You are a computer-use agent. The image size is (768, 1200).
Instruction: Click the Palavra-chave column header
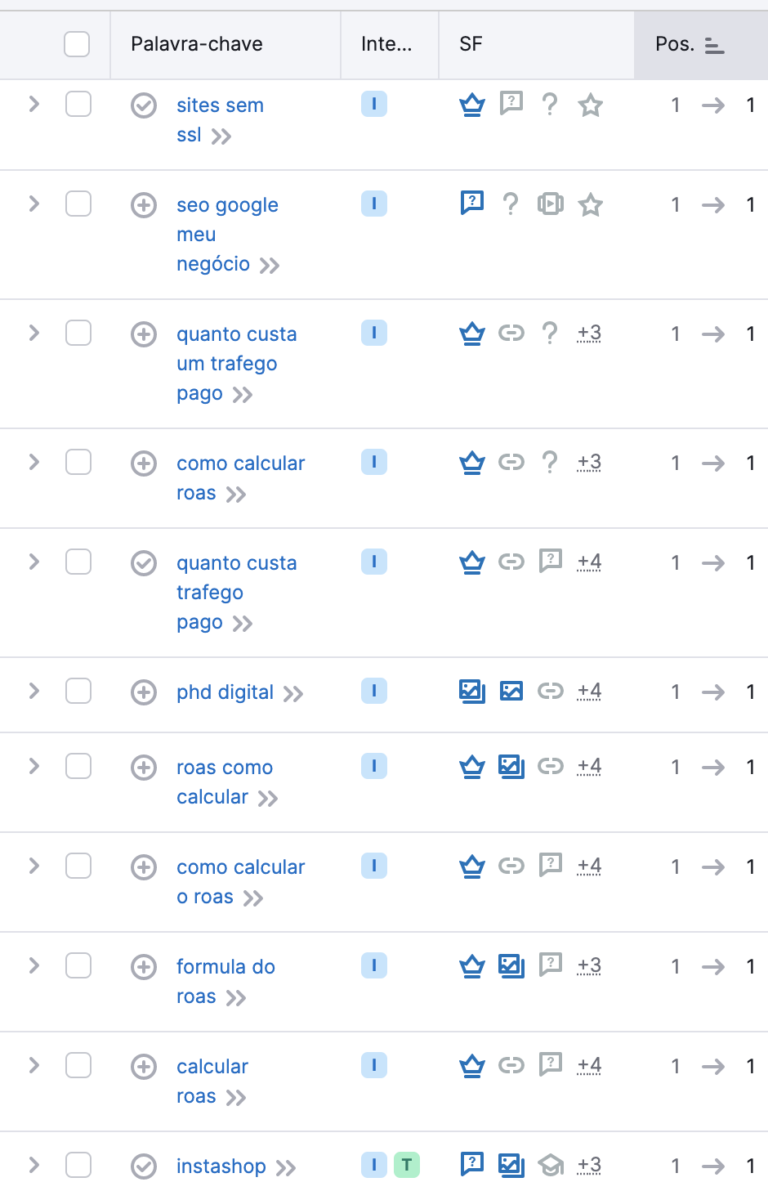tap(197, 44)
